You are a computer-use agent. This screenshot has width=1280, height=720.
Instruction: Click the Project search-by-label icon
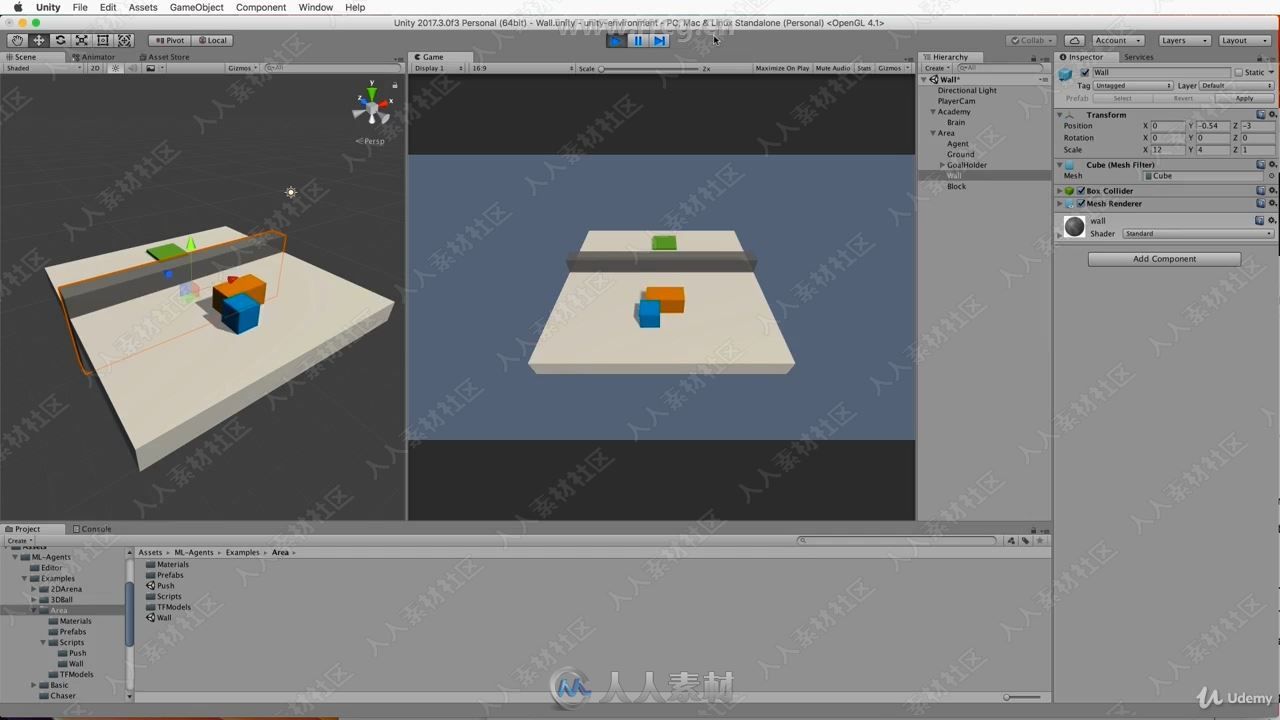click(1025, 540)
